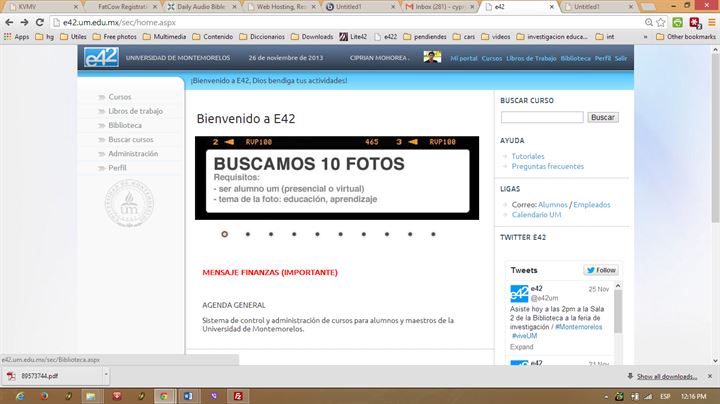Screen dimensions: 720x404
Task: Open the Viber taskbar icon
Action: click(214, 396)
